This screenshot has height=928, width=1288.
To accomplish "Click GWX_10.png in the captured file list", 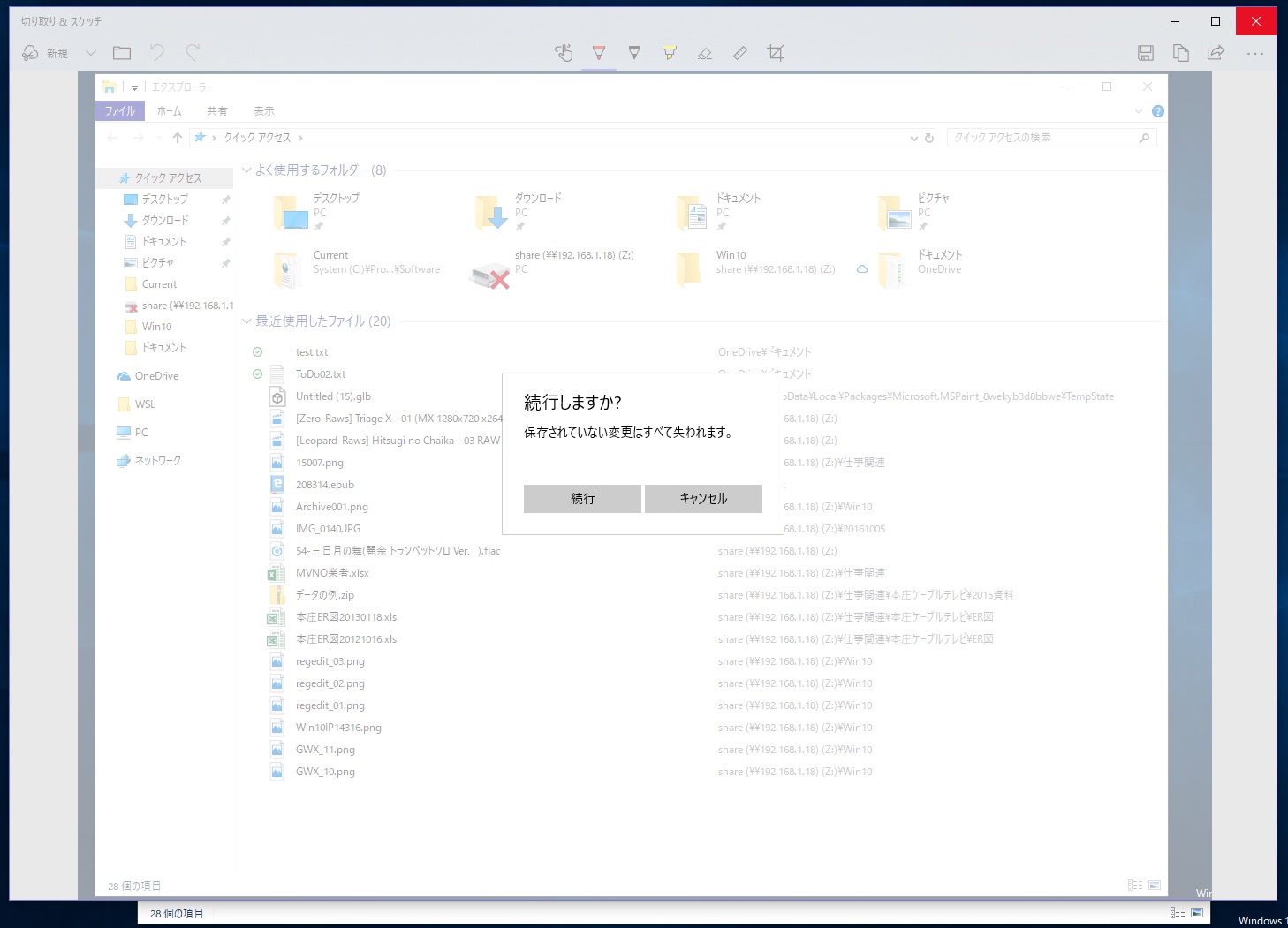I will (325, 772).
